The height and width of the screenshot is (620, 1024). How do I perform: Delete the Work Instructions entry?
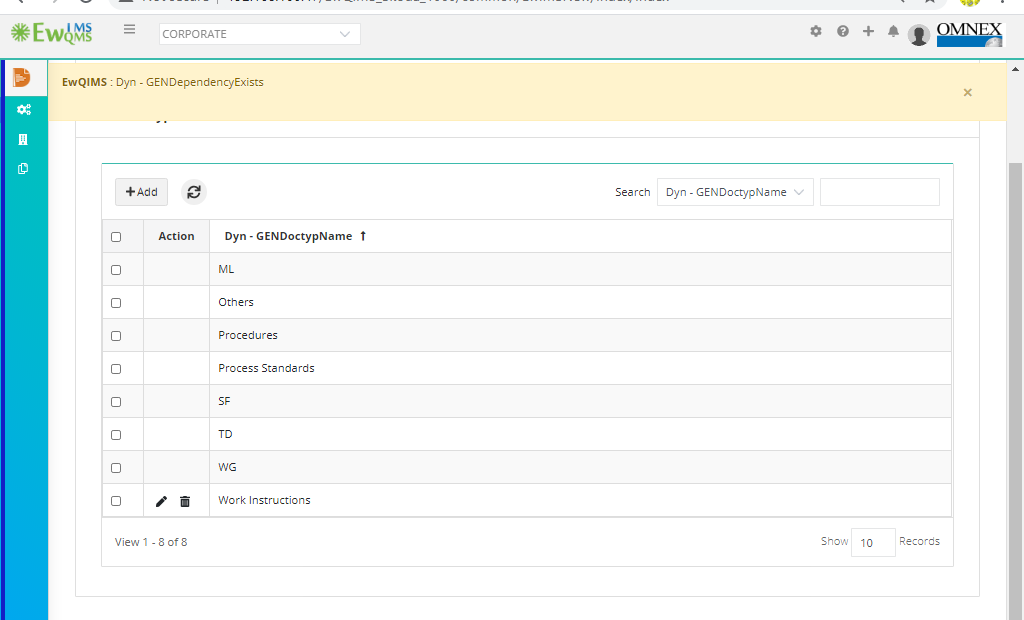pos(185,501)
